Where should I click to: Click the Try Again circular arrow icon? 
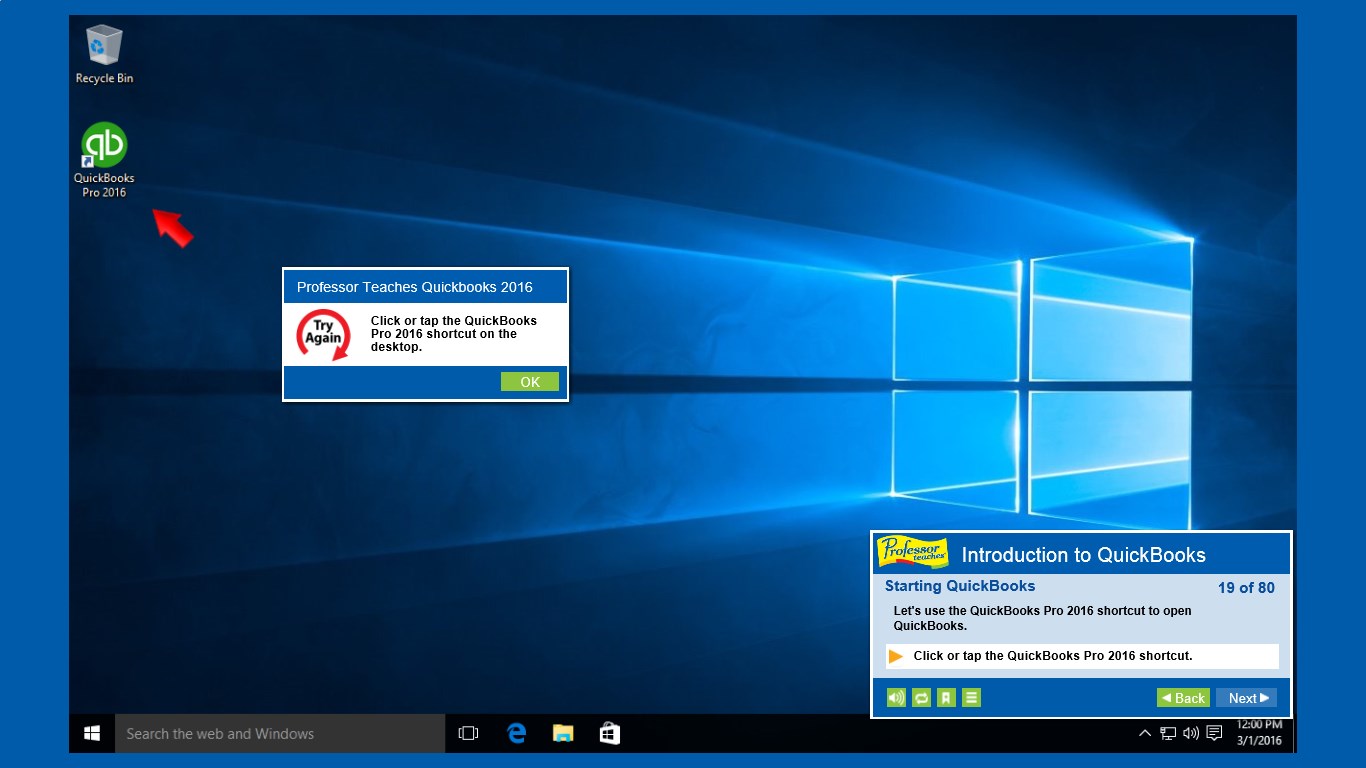point(324,334)
